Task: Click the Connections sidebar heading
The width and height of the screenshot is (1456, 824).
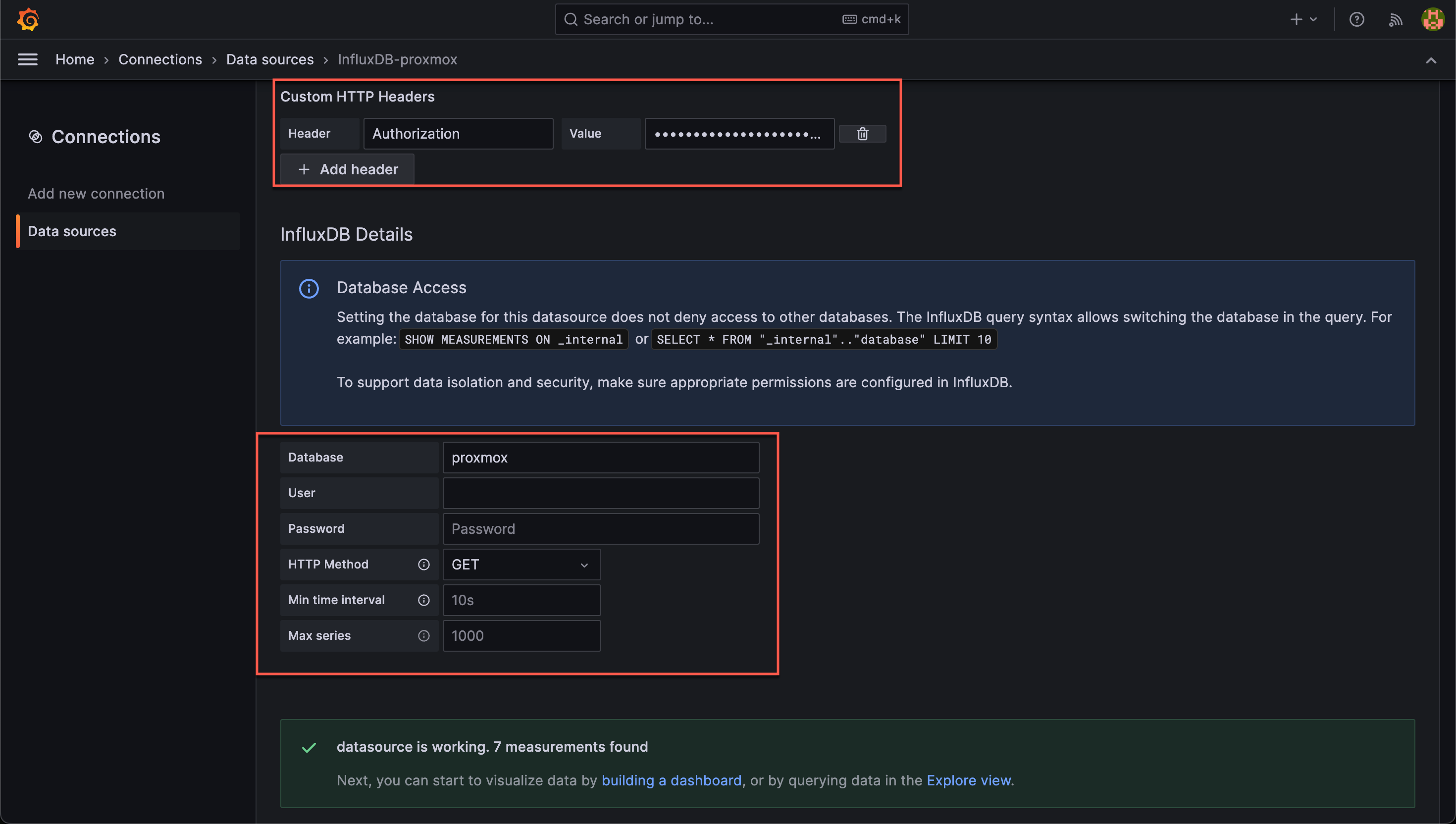Action: point(106,136)
